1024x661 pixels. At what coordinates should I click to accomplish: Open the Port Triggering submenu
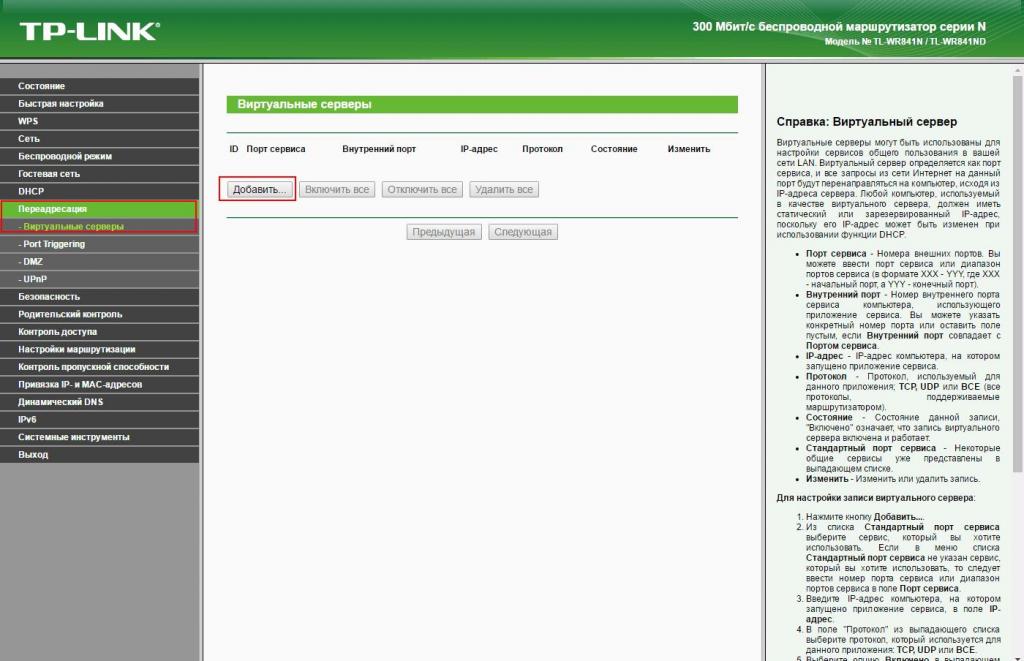pos(99,244)
